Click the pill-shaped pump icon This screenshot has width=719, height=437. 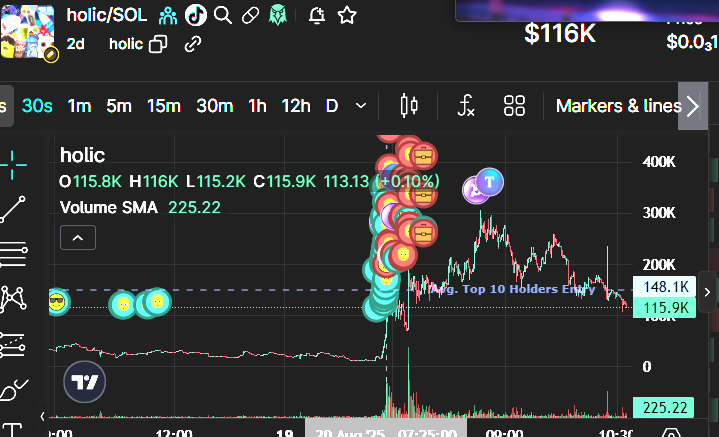pyautogui.click(x=250, y=16)
